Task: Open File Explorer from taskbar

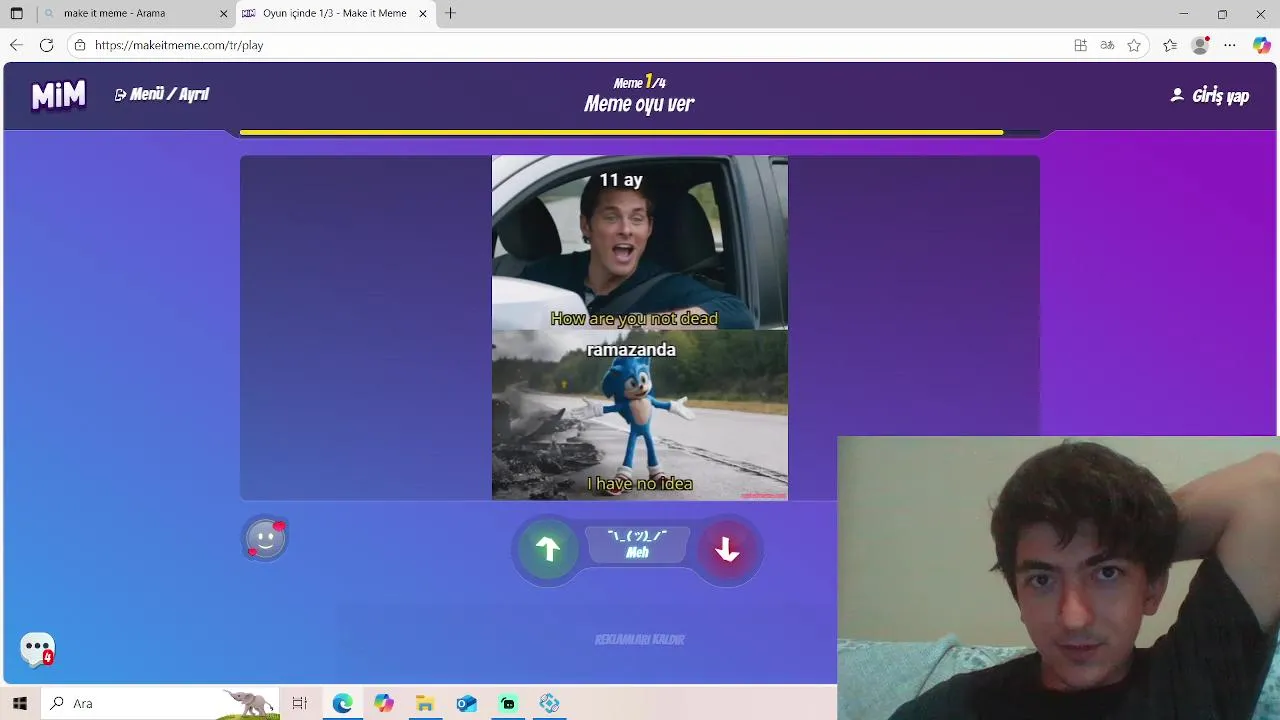Action: click(x=425, y=703)
